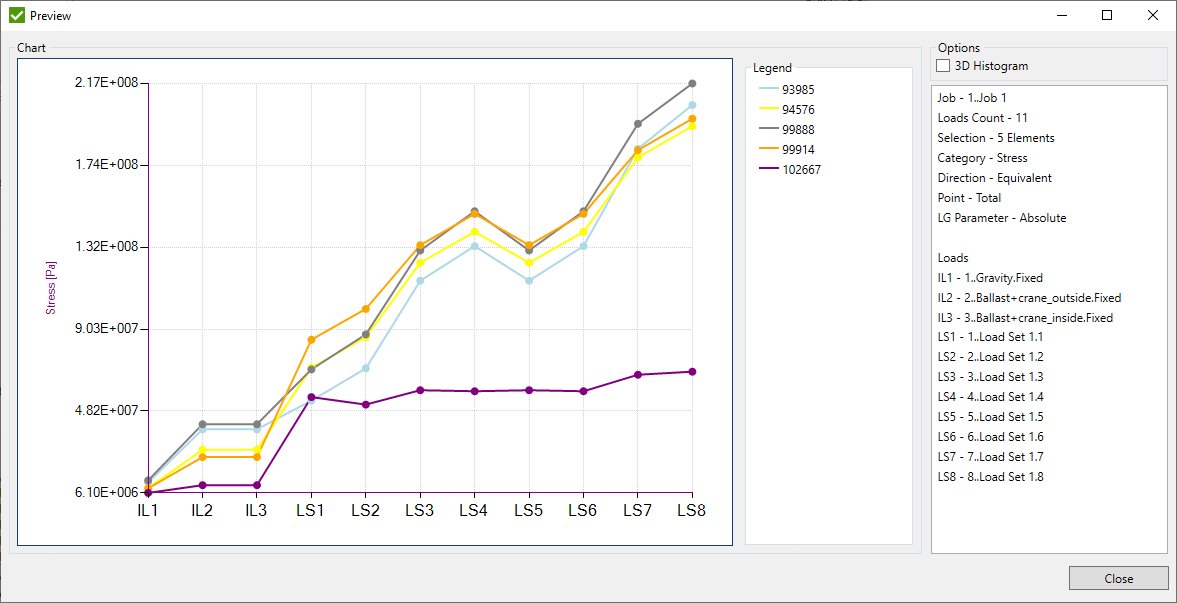Screen dimensions: 1177x603
Task: Select legend entry 102667
Action: point(801,170)
